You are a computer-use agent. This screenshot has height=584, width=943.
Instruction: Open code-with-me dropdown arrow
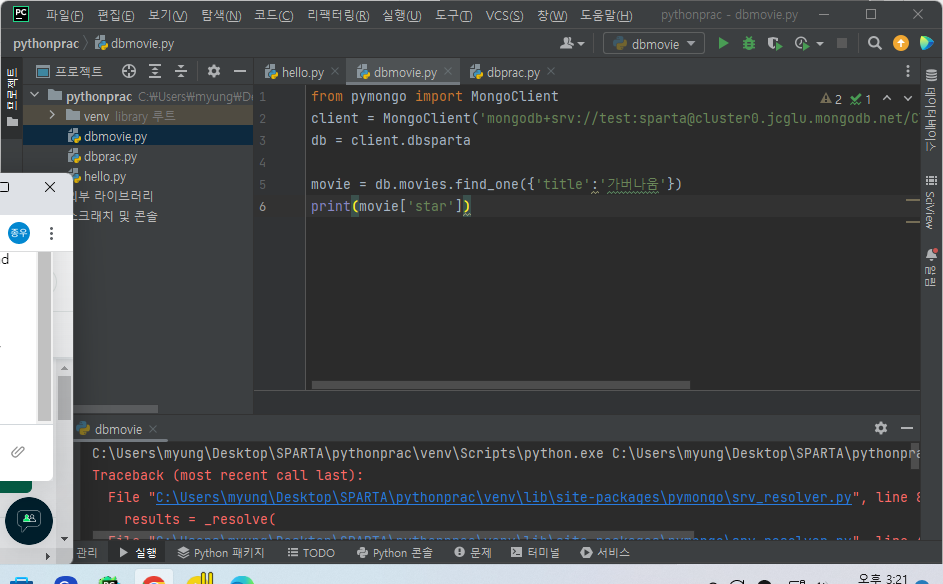point(581,44)
